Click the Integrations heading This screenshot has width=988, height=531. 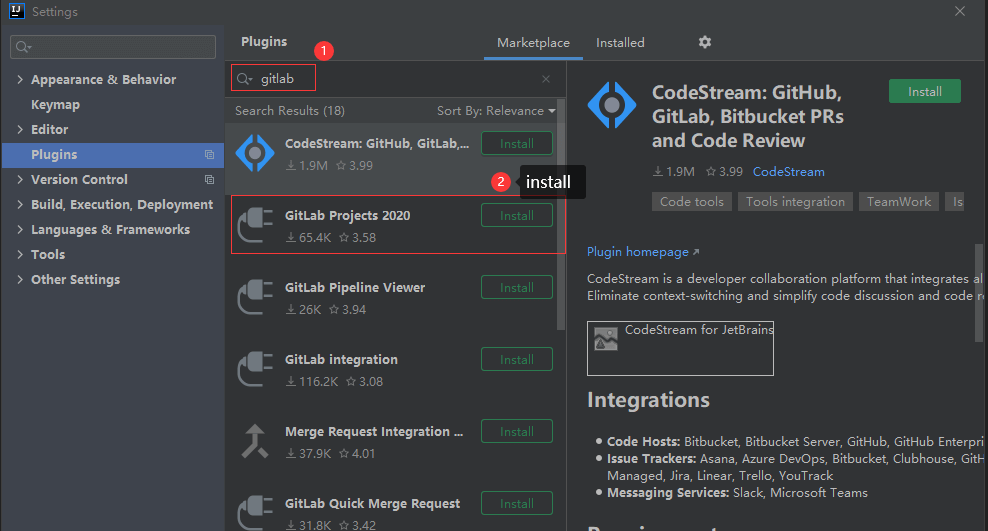point(648,400)
